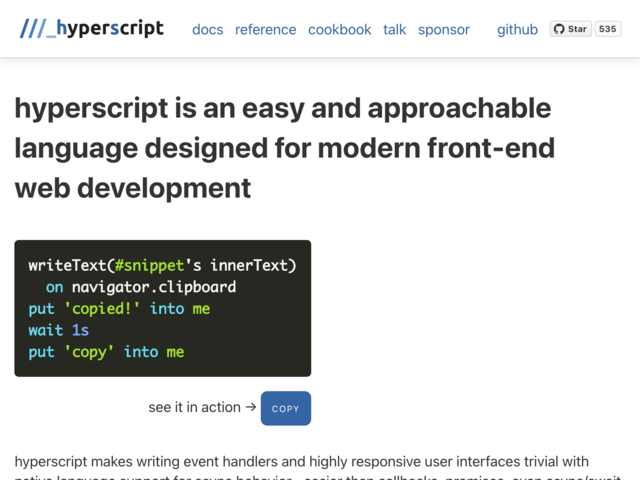Open the 535 stargazers count

coord(608,30)
